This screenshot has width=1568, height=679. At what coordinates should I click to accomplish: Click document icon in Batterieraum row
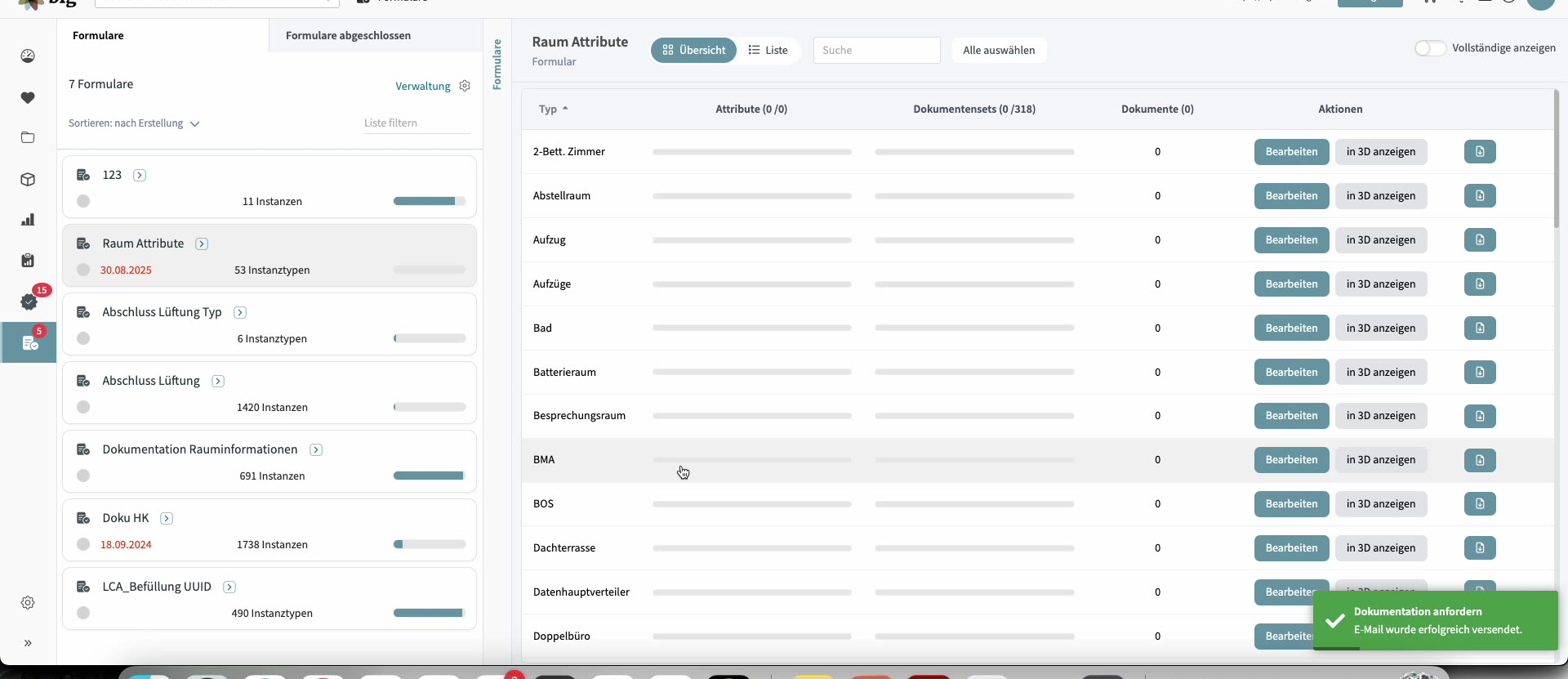(1480, 373)
